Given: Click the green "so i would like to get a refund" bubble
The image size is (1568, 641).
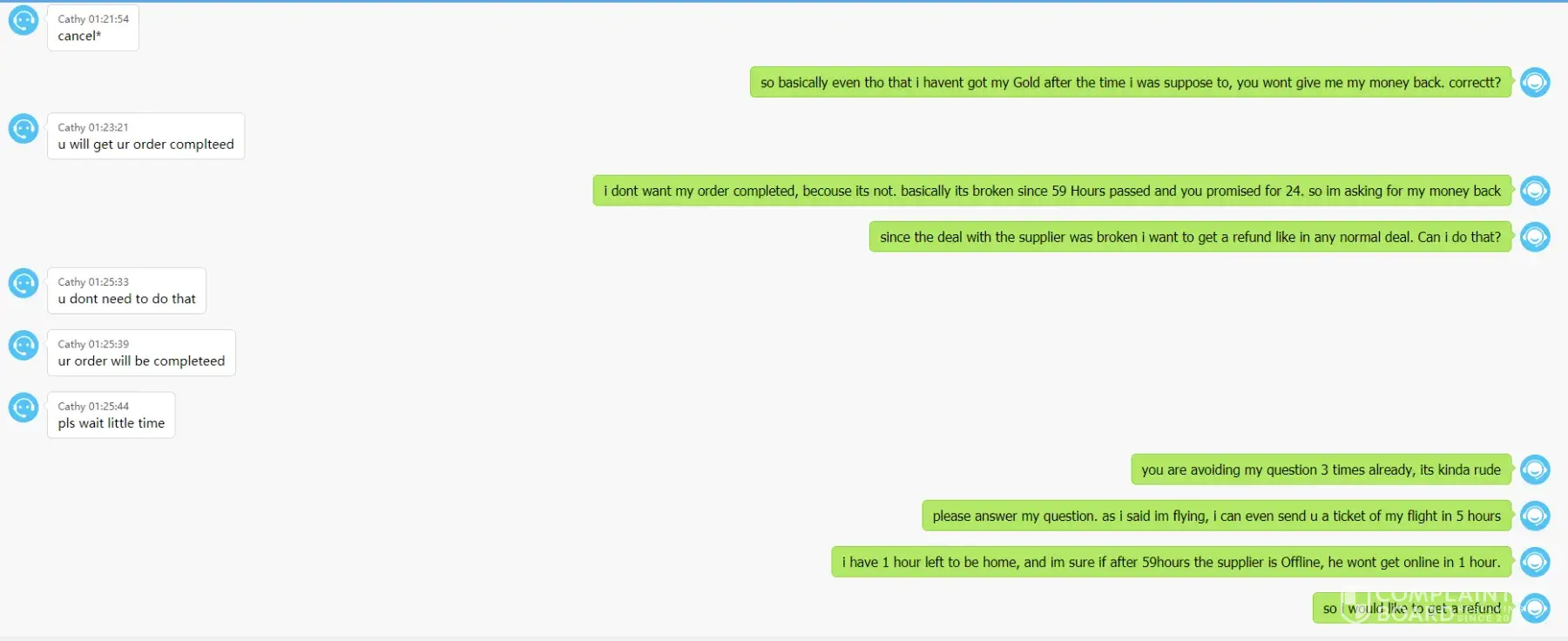Looking at the screenshot, I should click(x=1412, y=608).
